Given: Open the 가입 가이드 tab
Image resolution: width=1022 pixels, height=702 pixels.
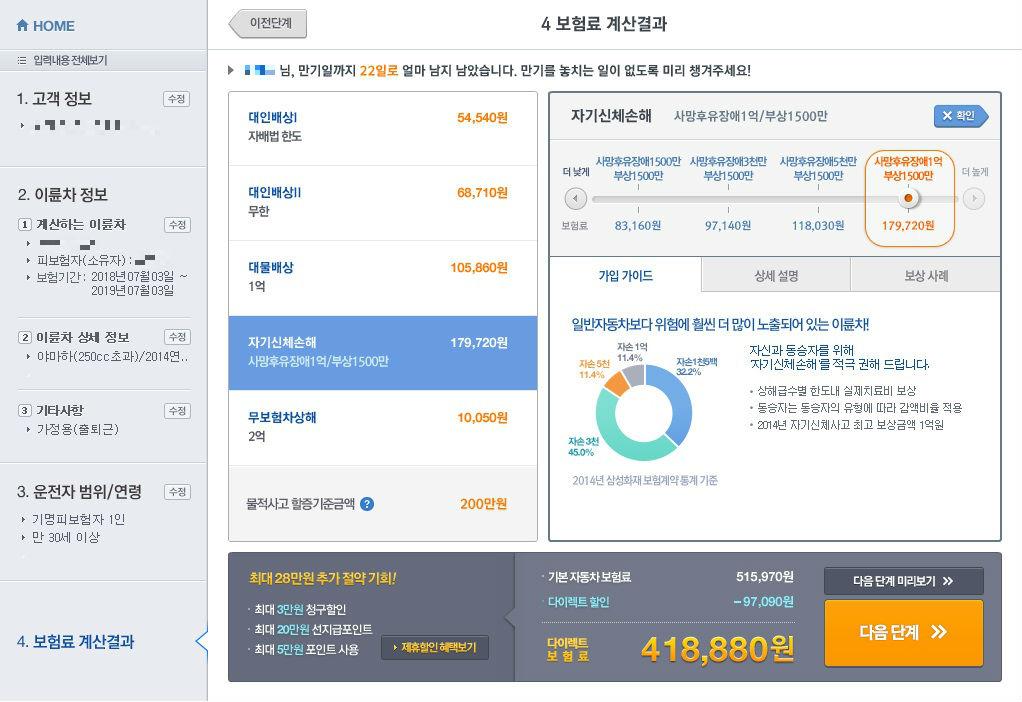Looking at the screenshot, I should coord(625,275).
